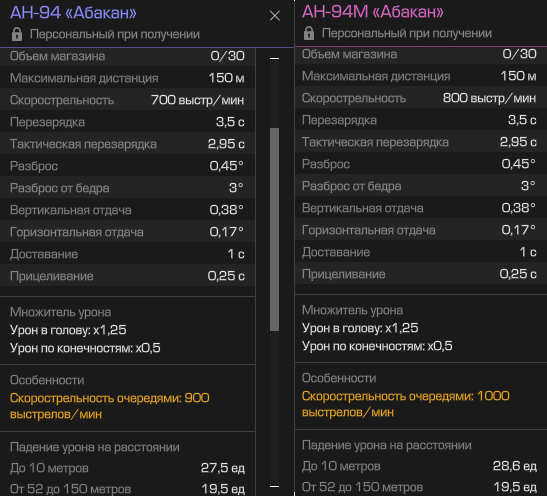Viewport: 547px width, 496px height.
Task: Click the lock icon under АН-94М title
Action: (309, 33)
